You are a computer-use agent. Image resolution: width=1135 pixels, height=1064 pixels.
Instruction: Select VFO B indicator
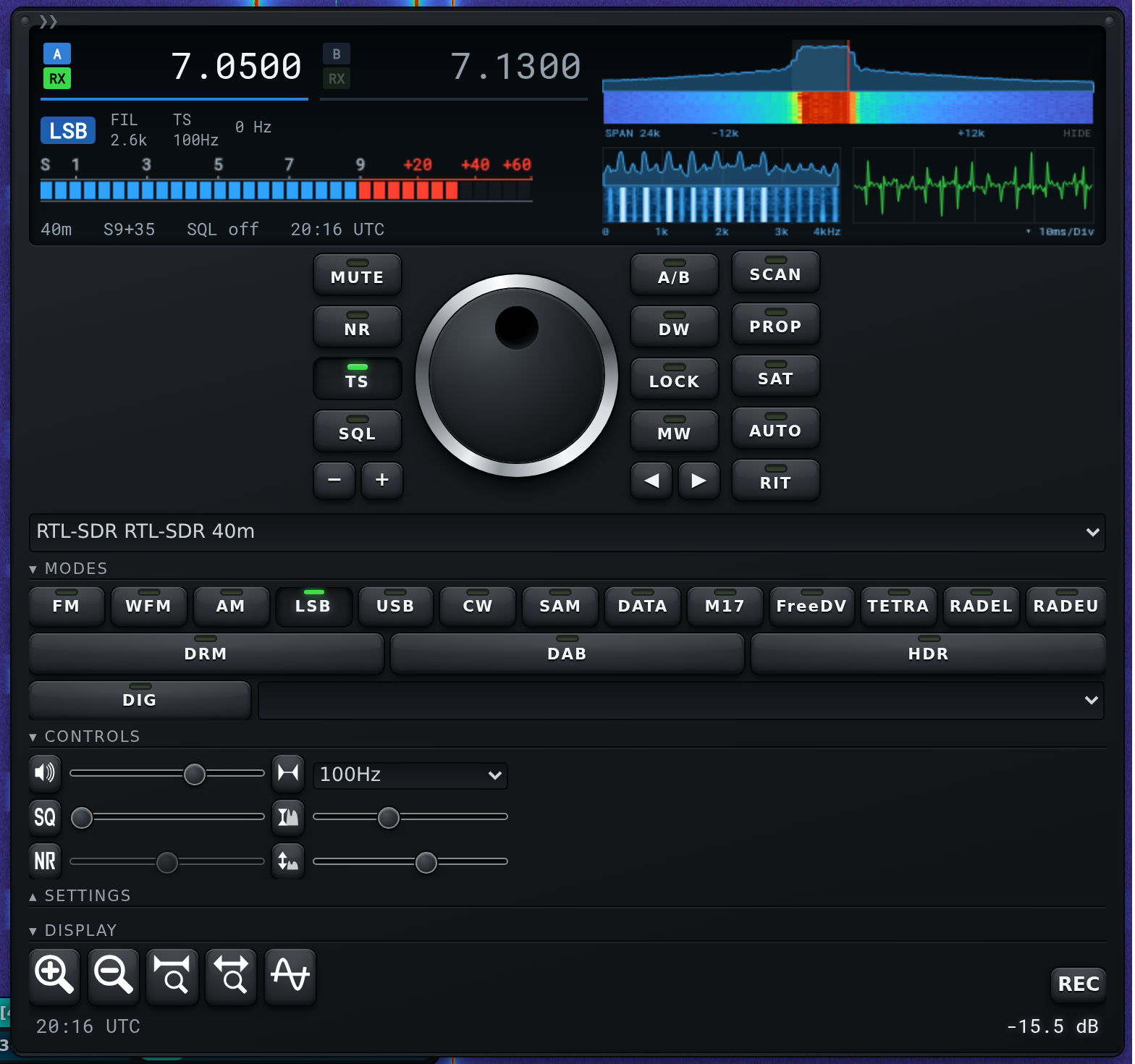coord(337,54)
